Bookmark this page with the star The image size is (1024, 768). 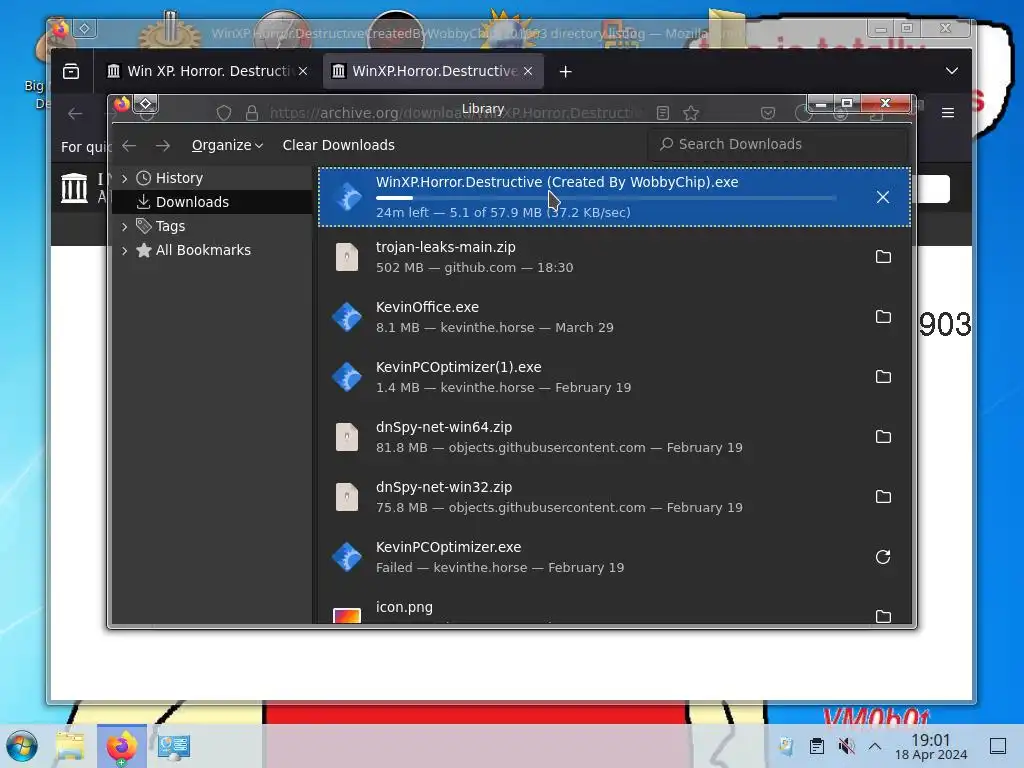tap(691, 113)
